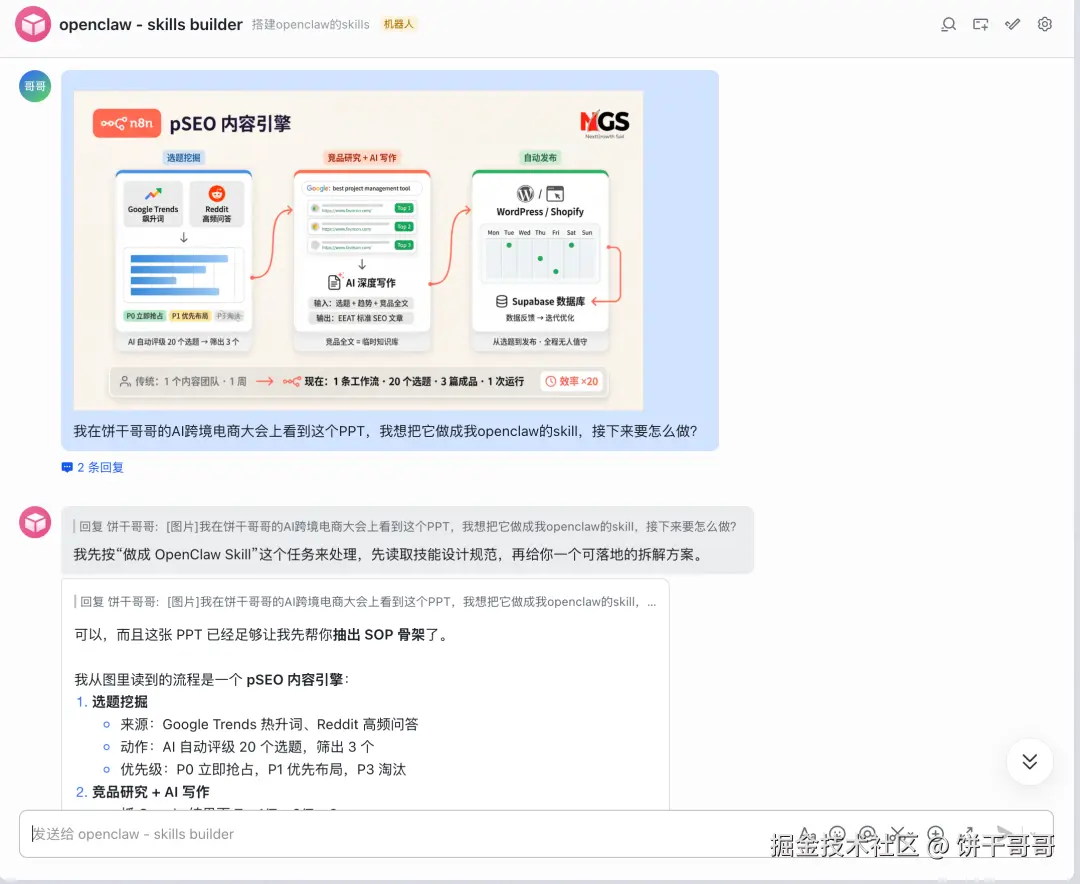This screenshot has width=1080, height=884.
Task: Click the plus add-attachment icon in input box
Action: click(935, 833)
